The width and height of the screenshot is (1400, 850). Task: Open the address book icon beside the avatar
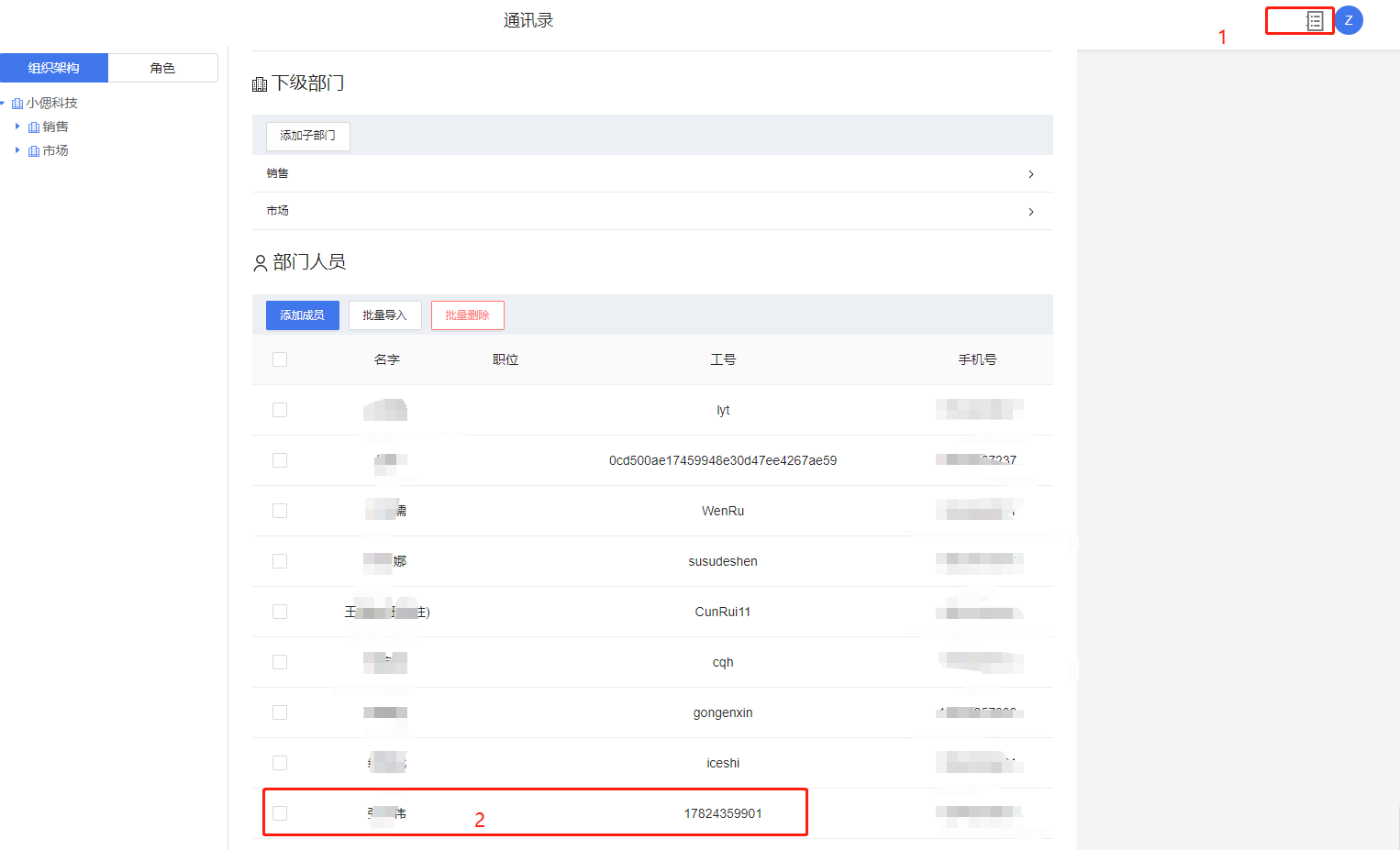pos(1315,20)
